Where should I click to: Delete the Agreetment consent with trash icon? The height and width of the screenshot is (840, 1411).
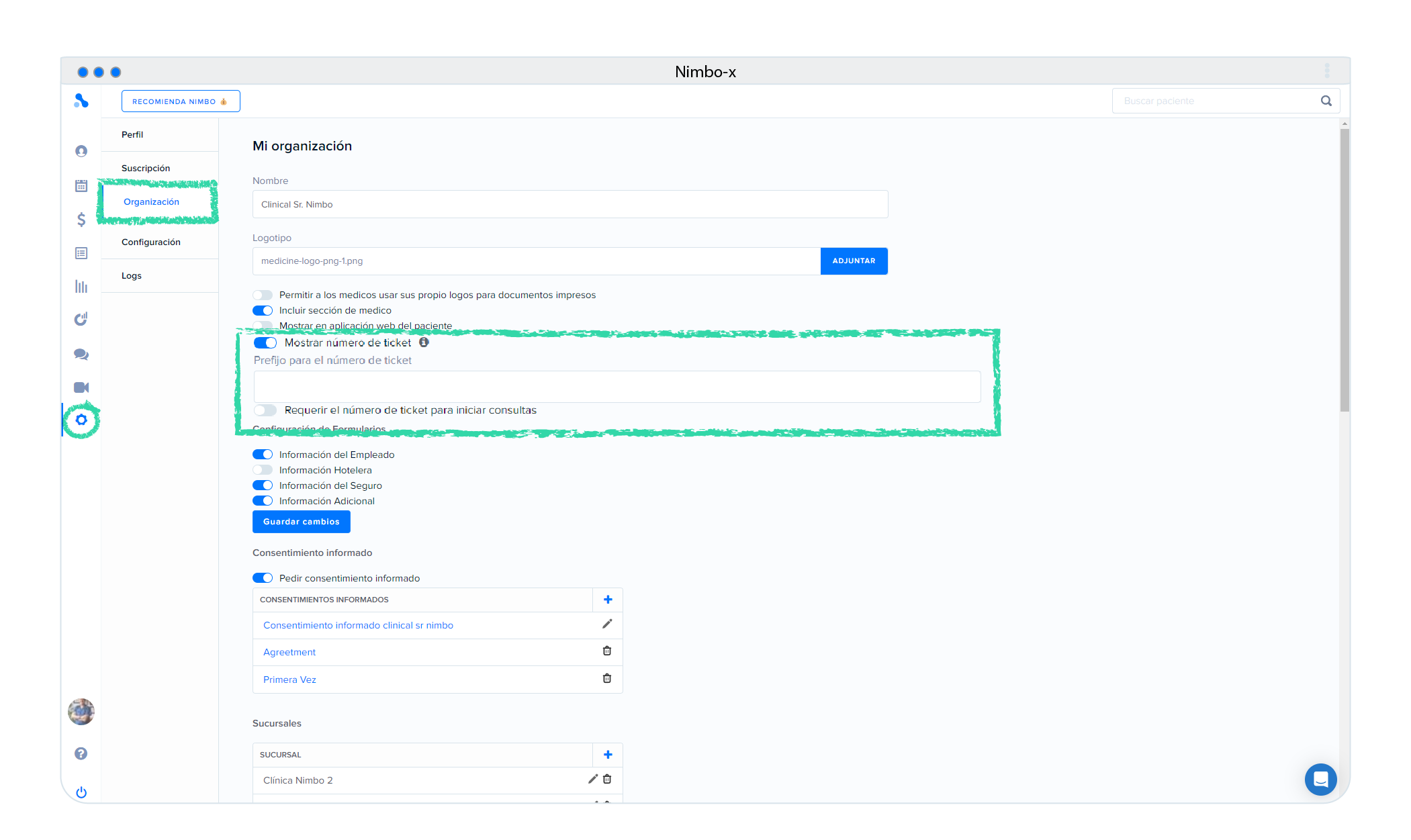[607, 651]
